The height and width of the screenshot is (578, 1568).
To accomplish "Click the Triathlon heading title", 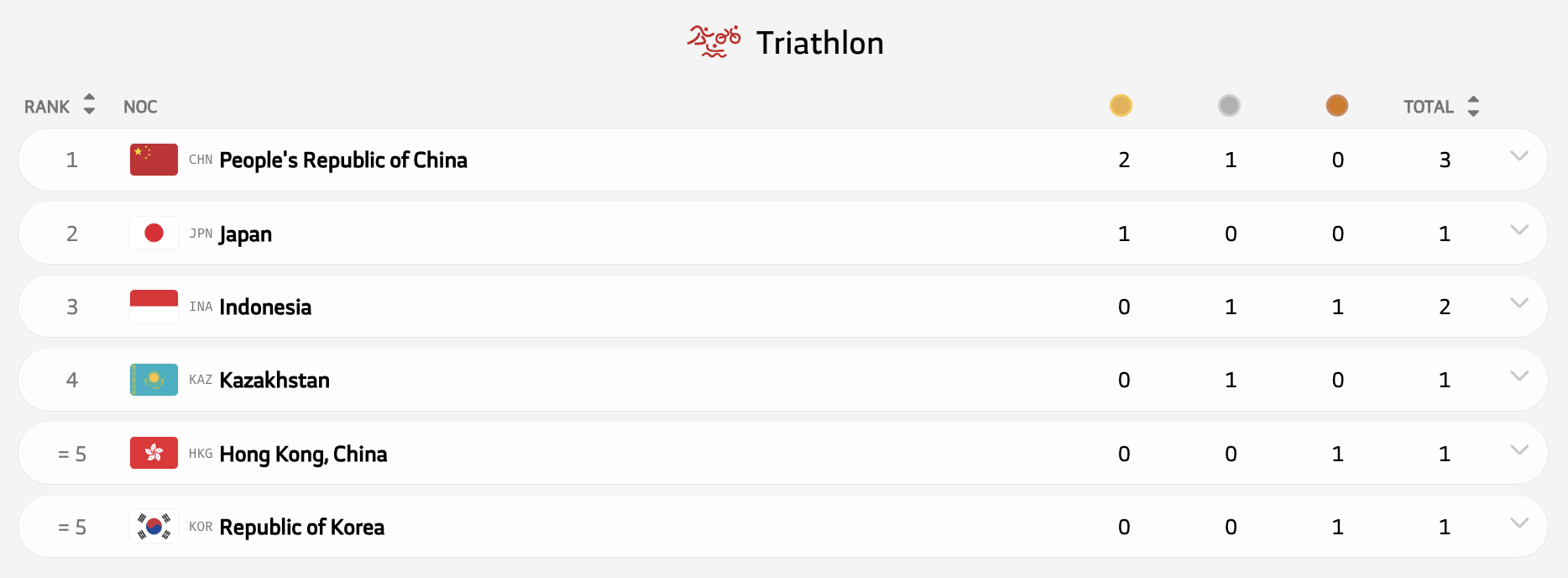I will pos(819,43).
